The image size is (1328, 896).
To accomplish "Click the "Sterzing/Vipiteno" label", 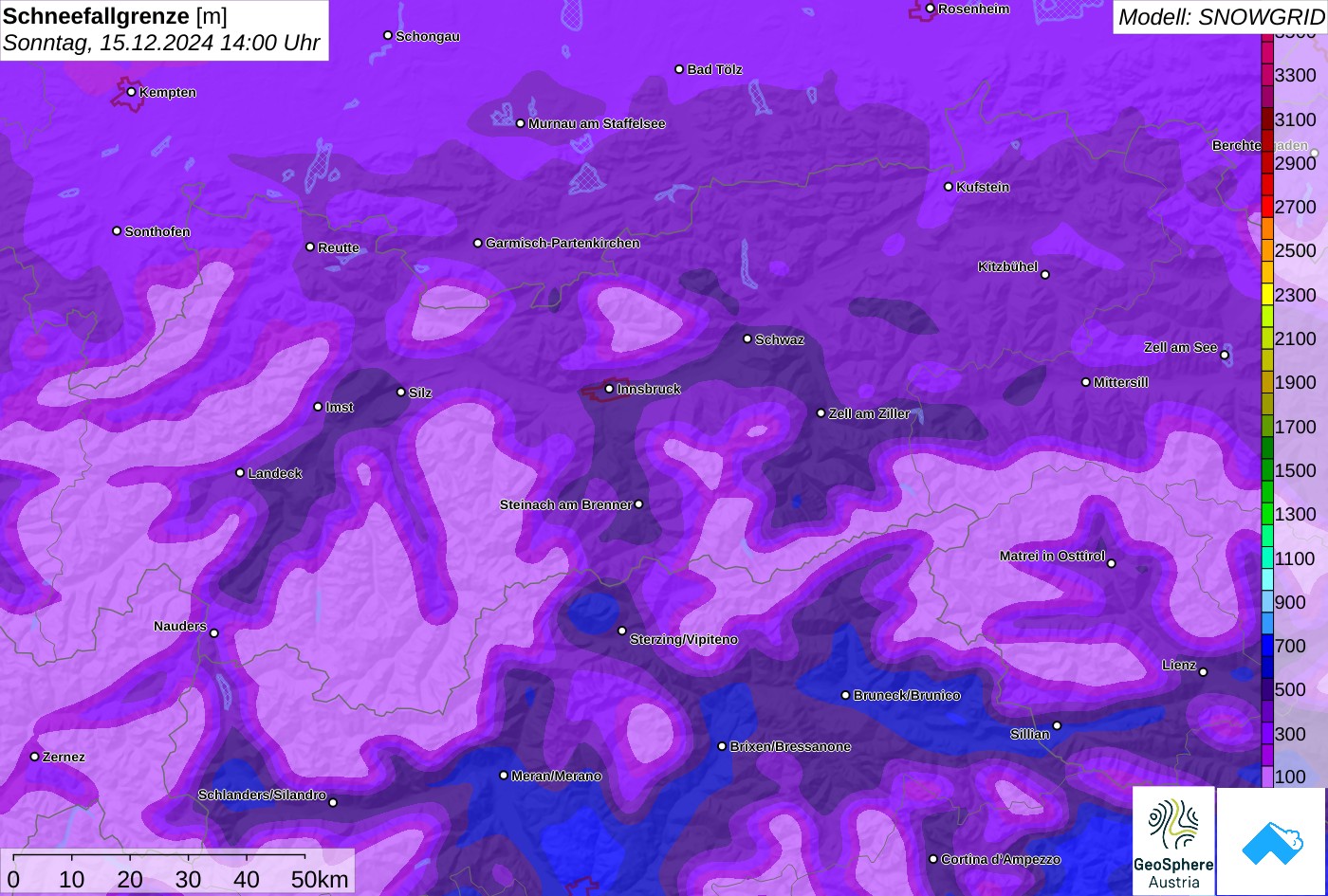I will [684, 640].
